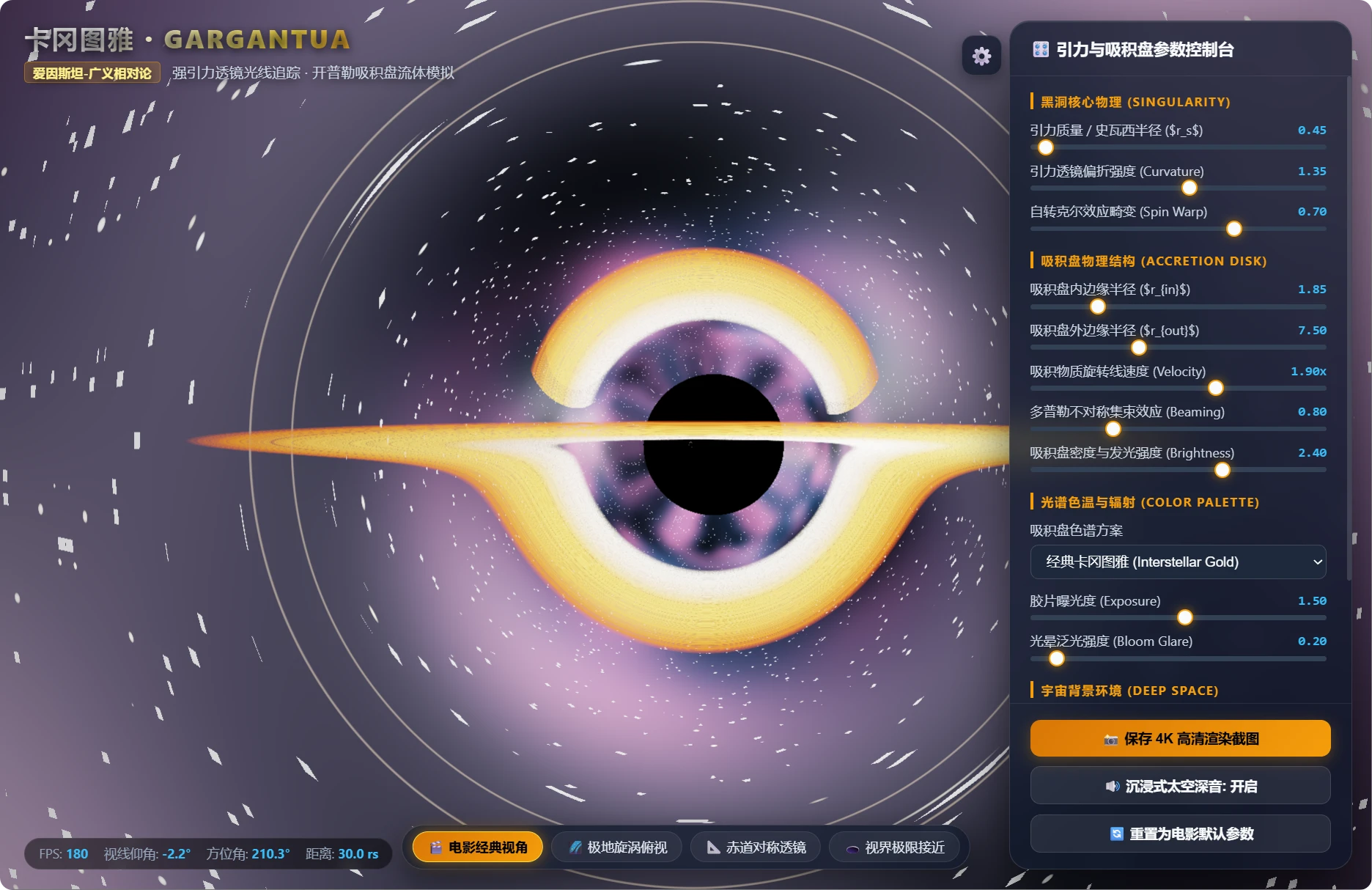
Task: Select the 赤道对称透镜 view
Action: pos(756,847)
